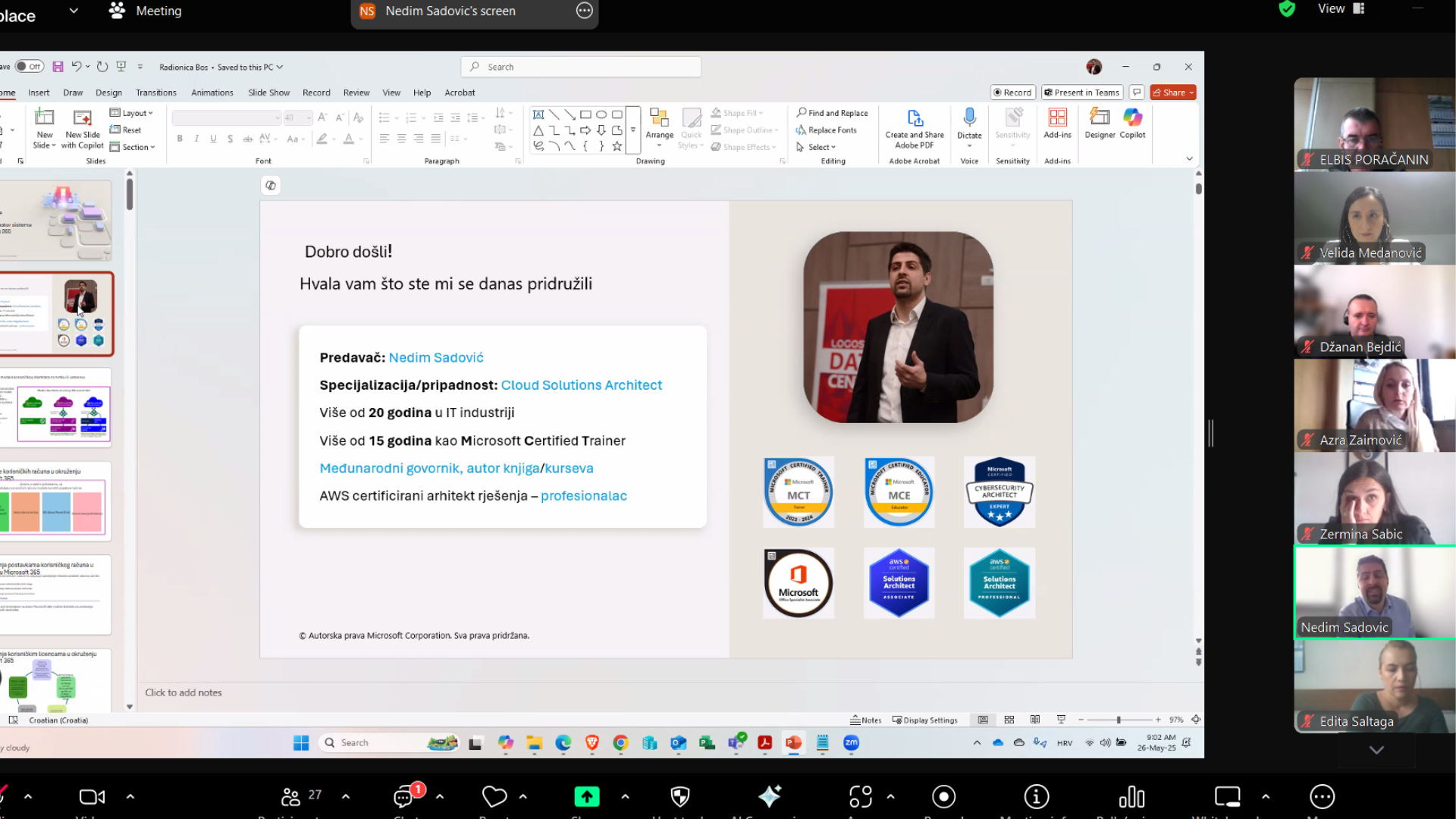Open Zoom chat panel
Viewport: 1456px width, 819px height.
point(403,796)
